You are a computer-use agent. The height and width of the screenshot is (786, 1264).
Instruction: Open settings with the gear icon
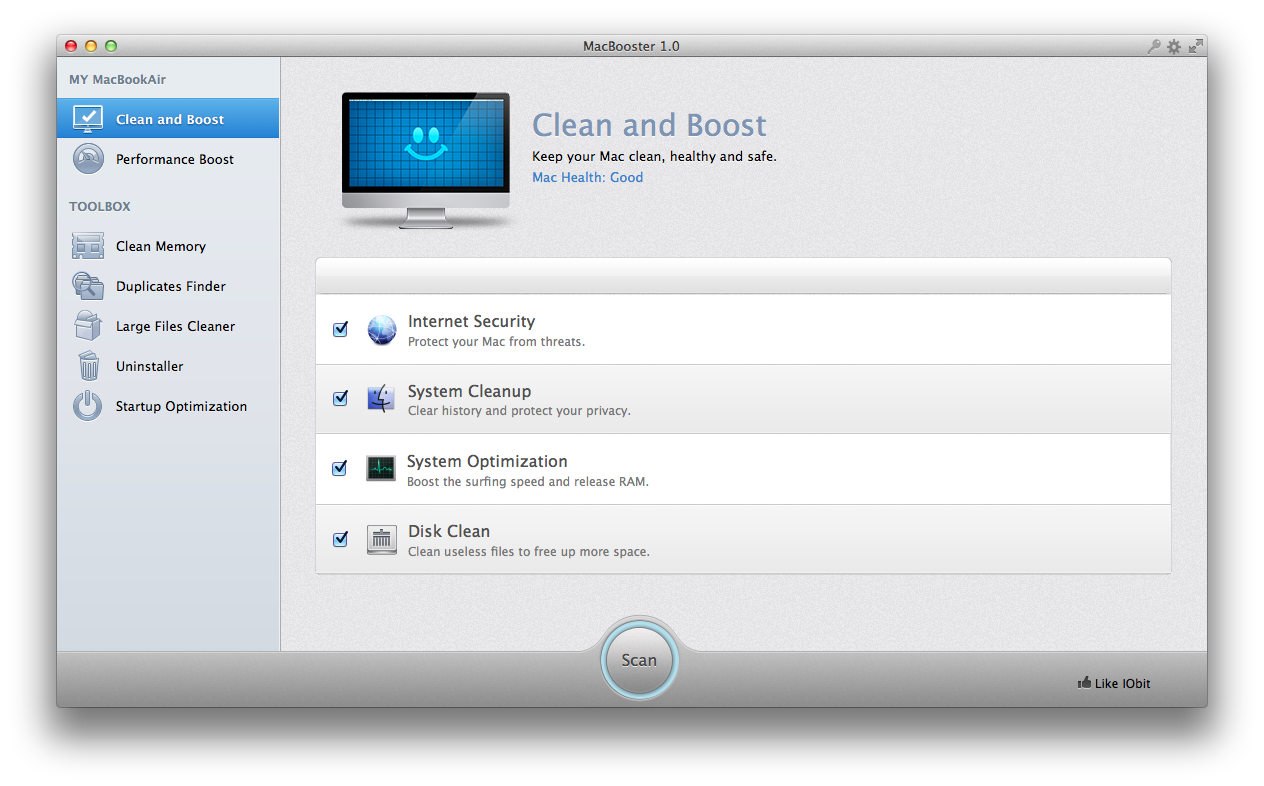(x=1174, y=46)
